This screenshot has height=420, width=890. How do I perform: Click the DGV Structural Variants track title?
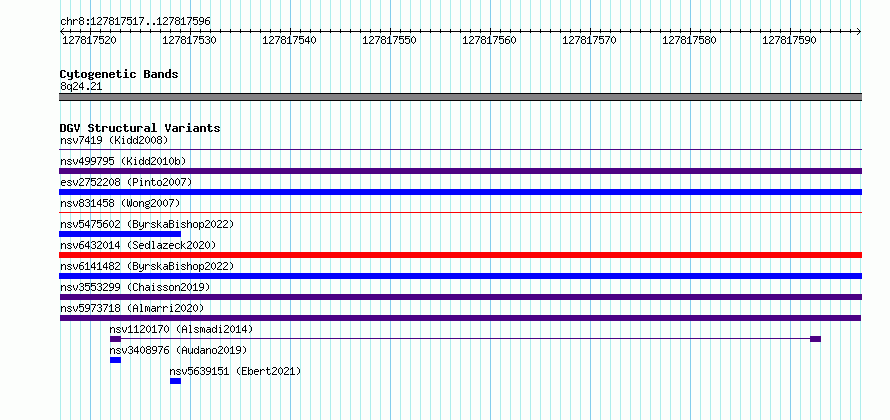tap(140, 128)
